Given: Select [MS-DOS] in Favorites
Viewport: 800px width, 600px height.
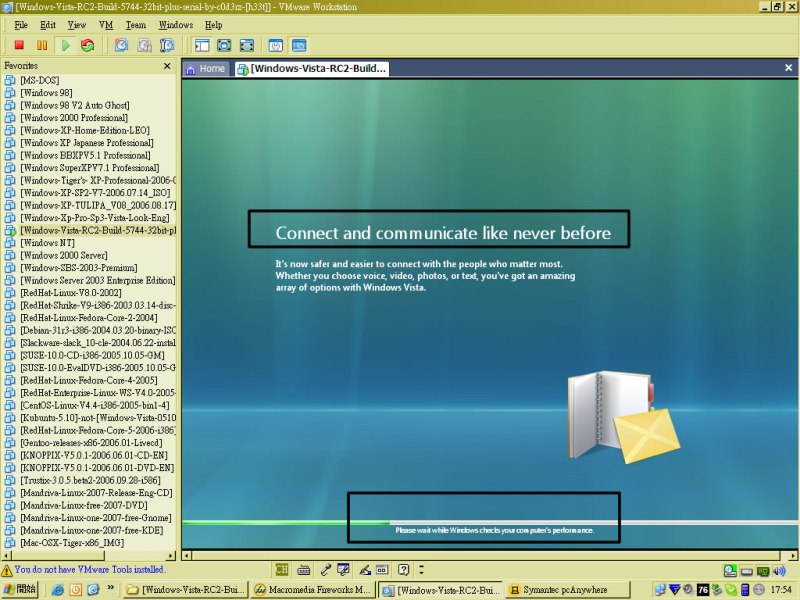Looking at the screenshot, I should (x=40, y=80).
